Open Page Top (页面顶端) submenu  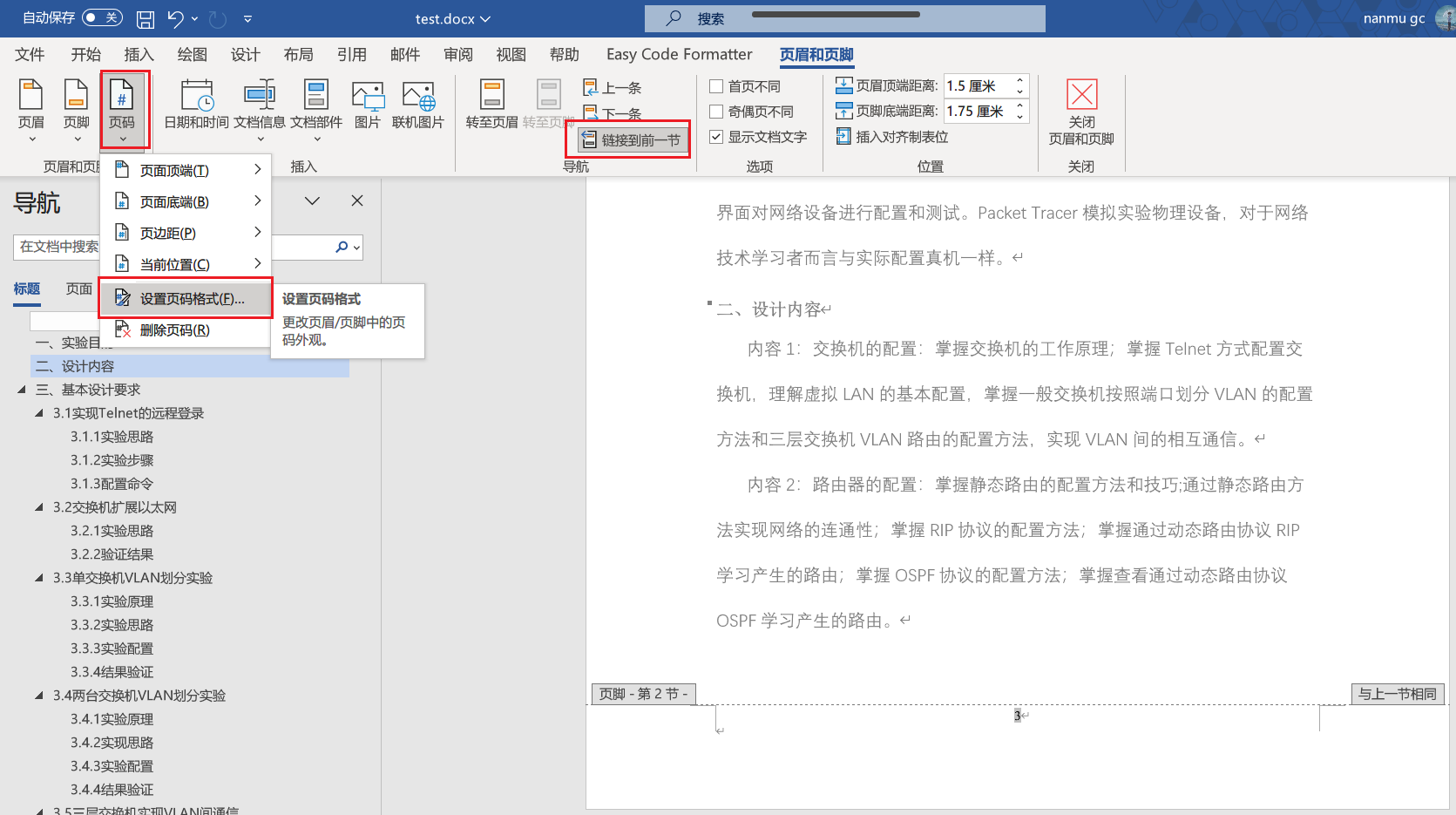coord(186,170)
